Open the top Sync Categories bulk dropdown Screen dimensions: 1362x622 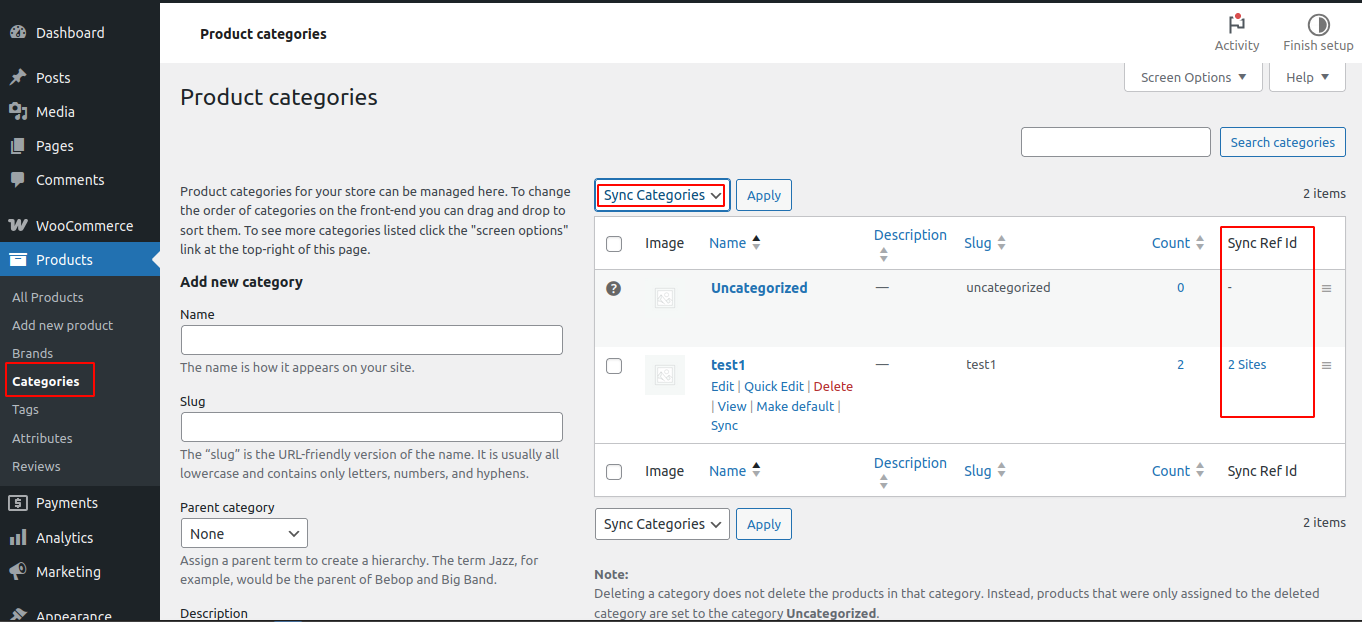pyautogui.click(x=662, y=195)
